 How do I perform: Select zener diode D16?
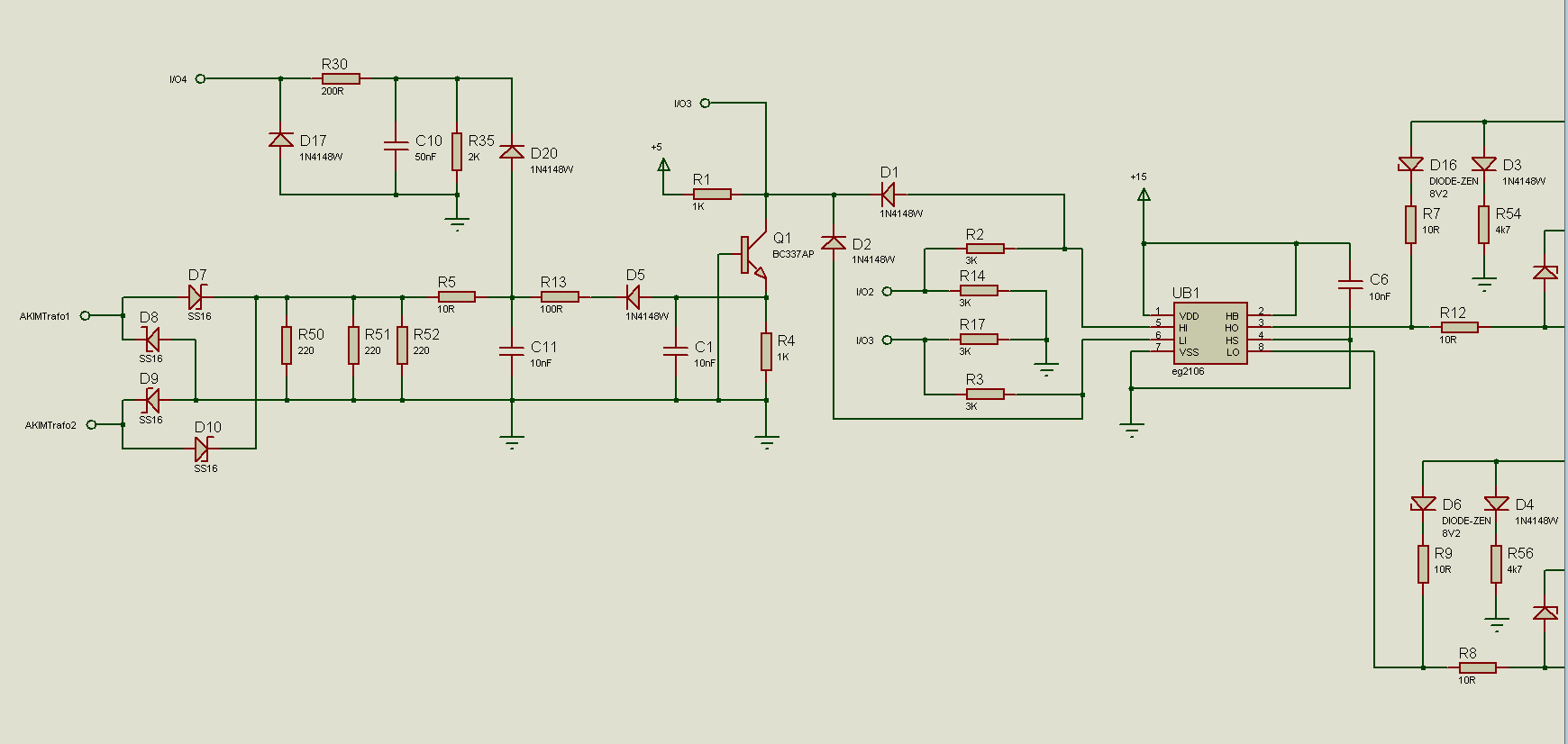click(1410, 164)
